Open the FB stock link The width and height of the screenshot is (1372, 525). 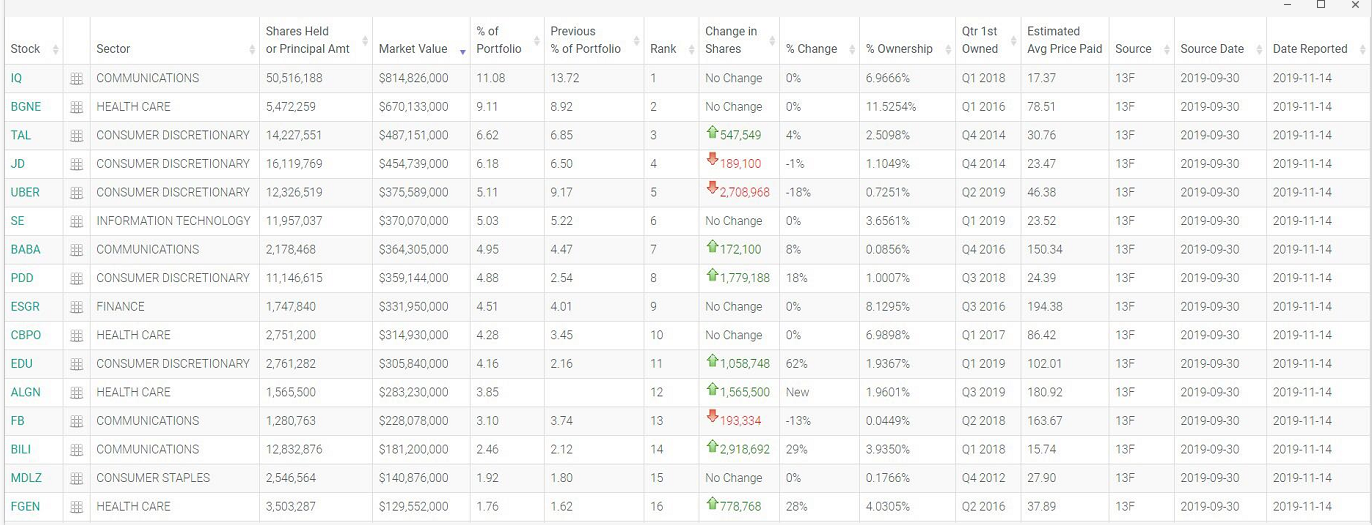(17, 421)
